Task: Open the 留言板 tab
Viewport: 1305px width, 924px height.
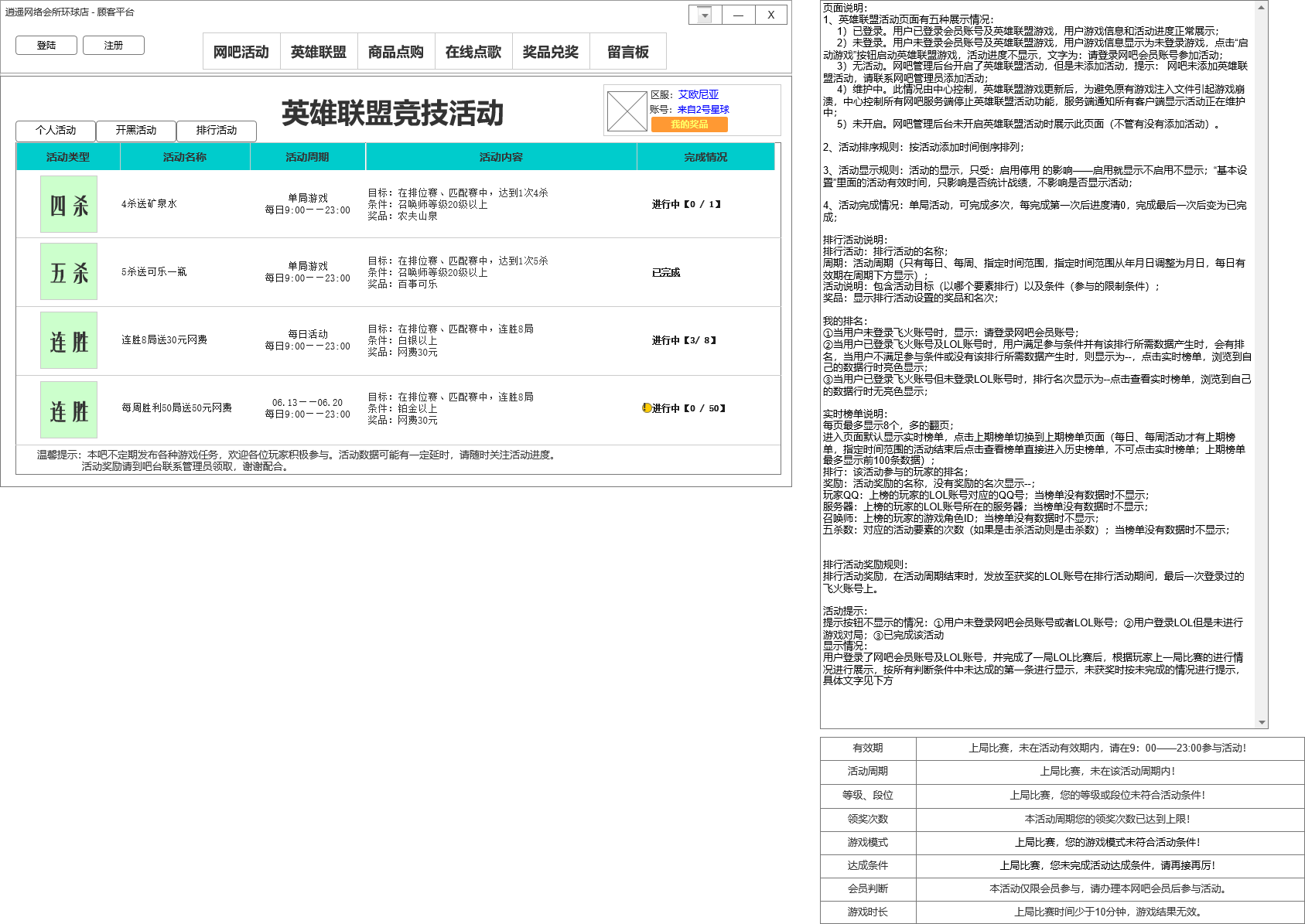Action: click(628, 52)
